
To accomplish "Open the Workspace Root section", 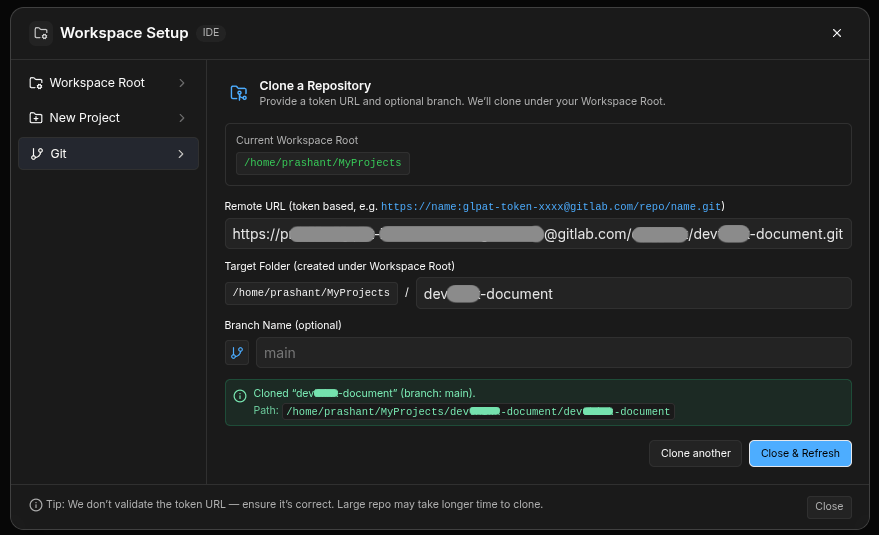I will click(x=108, y=83).
